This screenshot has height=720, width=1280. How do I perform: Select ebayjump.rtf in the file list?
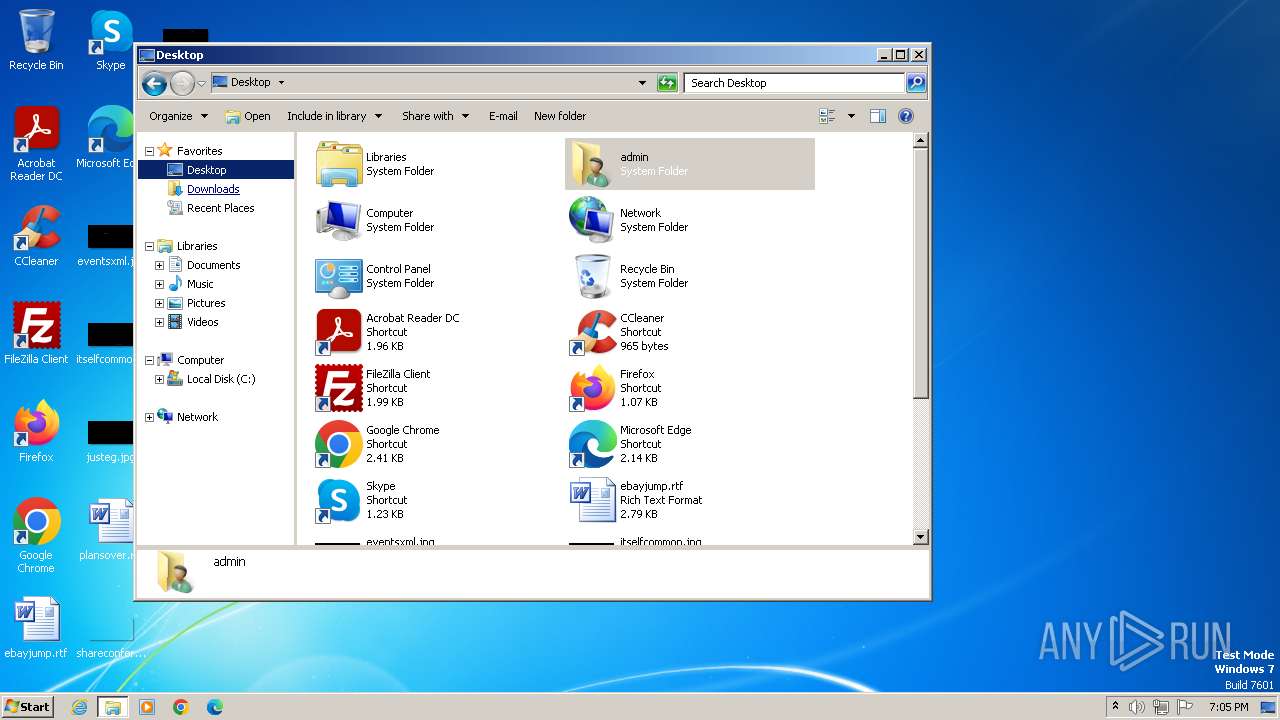[593, 500]
